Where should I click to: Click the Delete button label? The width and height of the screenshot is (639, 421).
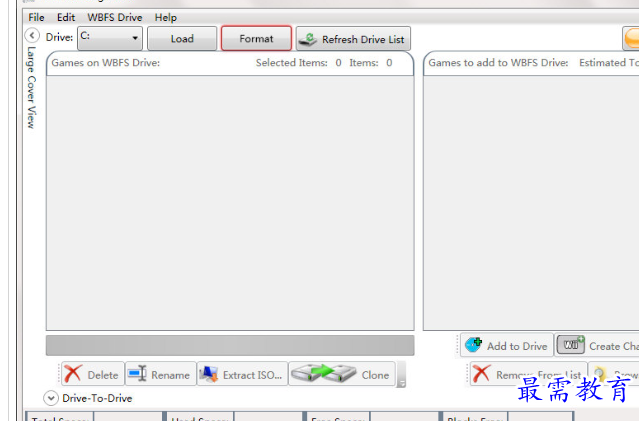tap(103, 375)
